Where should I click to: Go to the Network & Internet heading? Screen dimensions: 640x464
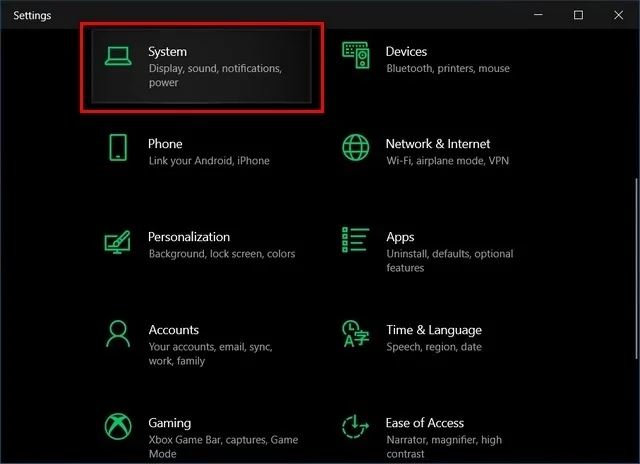point(438,144)
